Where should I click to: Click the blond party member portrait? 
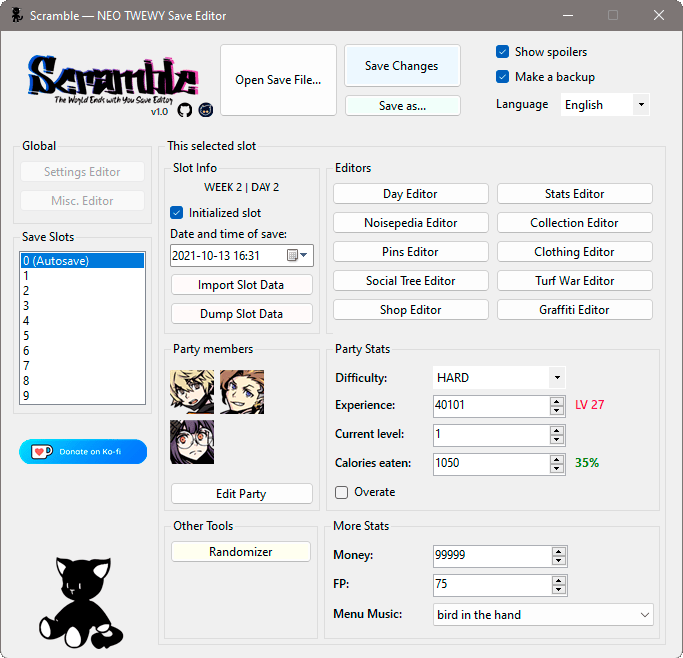coord(192,391)
